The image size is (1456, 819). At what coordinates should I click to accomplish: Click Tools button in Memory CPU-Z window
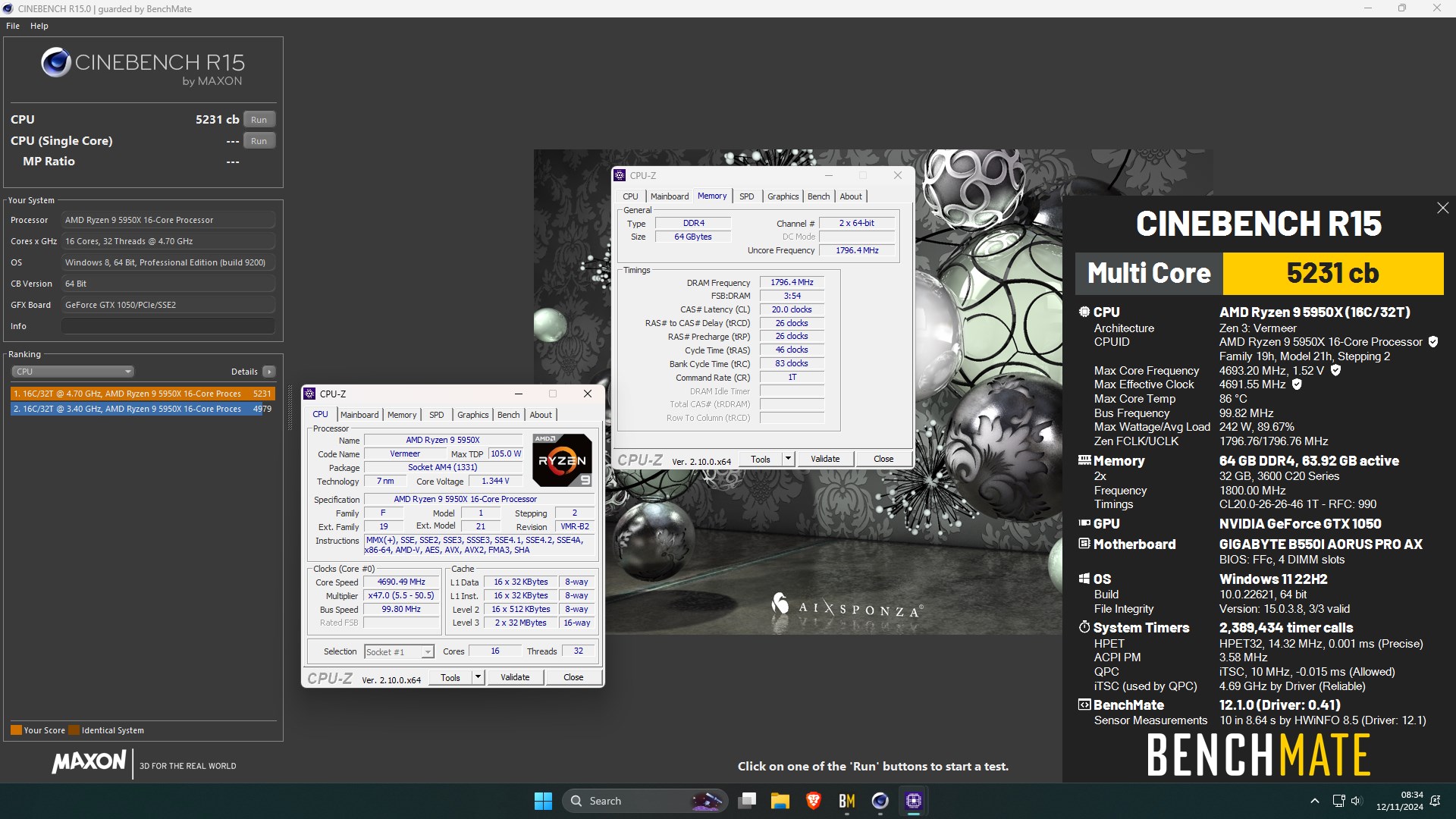click(x=761, y=460)
